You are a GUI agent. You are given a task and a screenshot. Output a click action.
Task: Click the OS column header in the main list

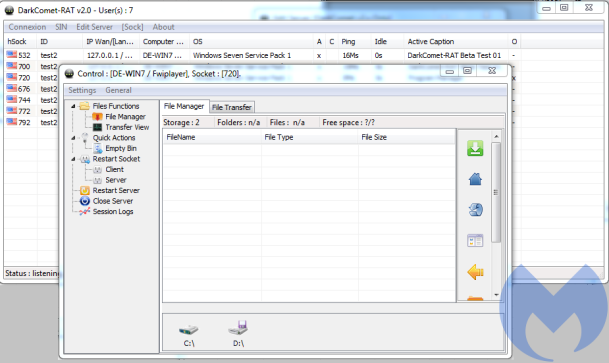point(251,42)
